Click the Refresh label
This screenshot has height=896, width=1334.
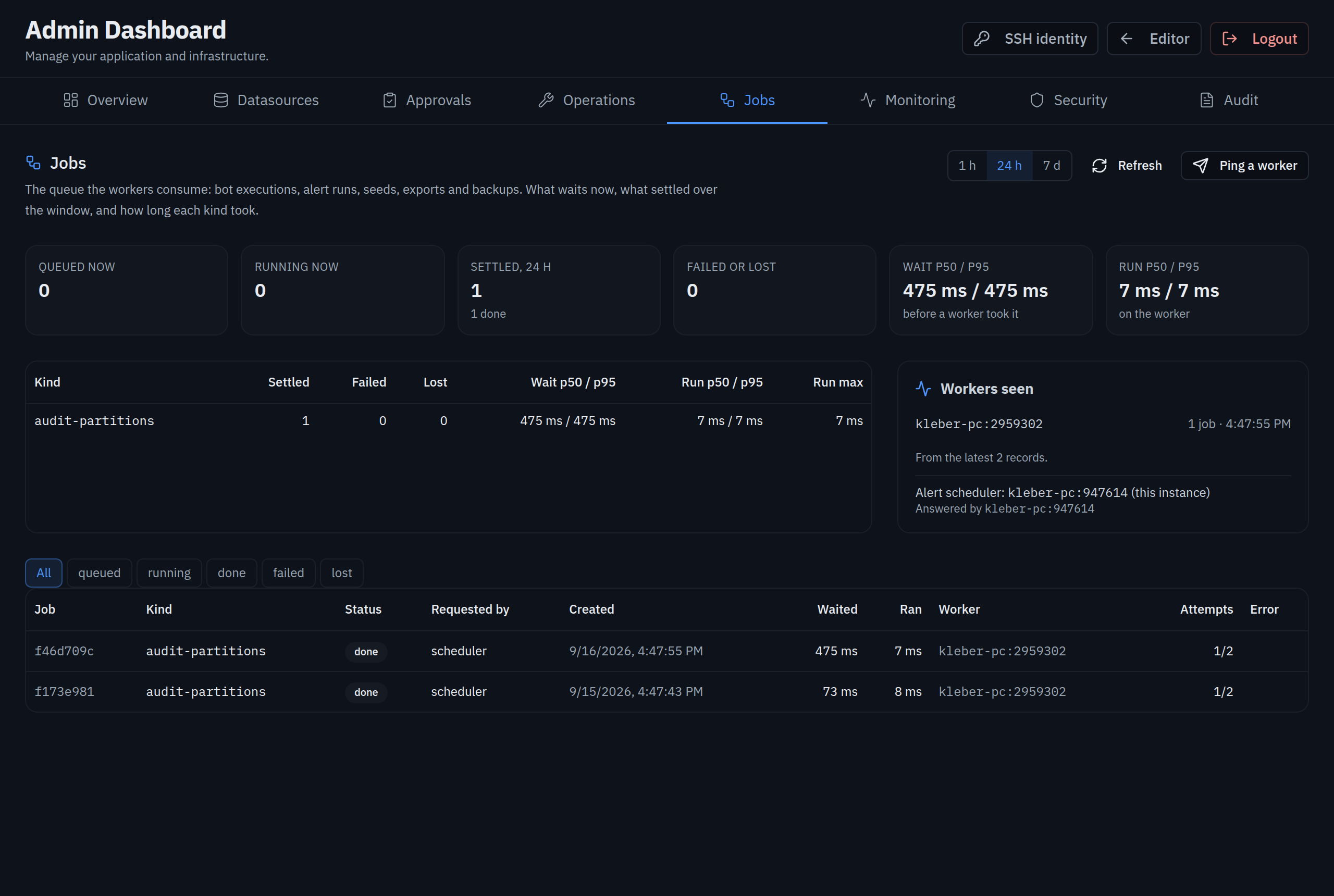point(1140,166)
